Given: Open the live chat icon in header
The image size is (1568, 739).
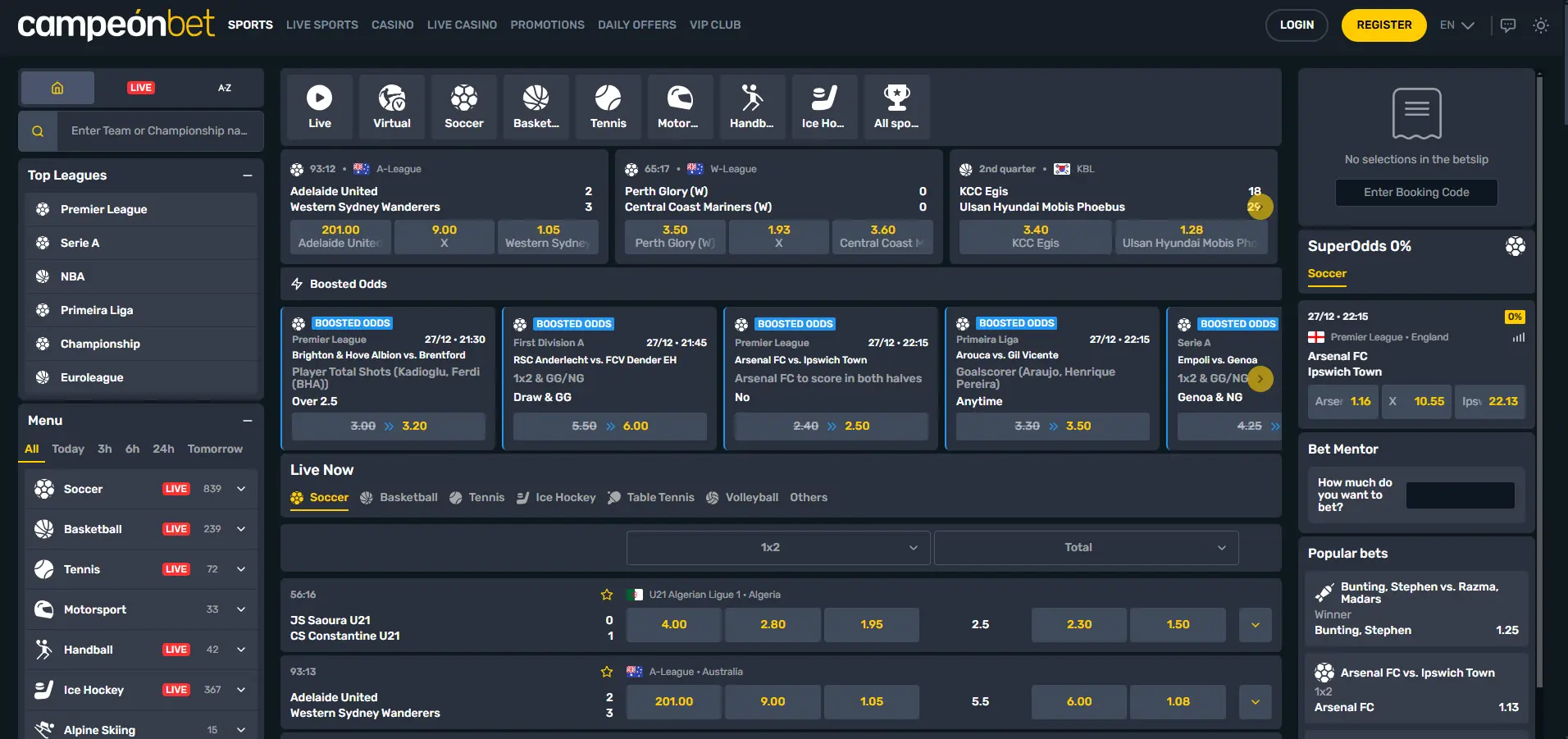Looking at the screenshot, I should [1507, 25].
